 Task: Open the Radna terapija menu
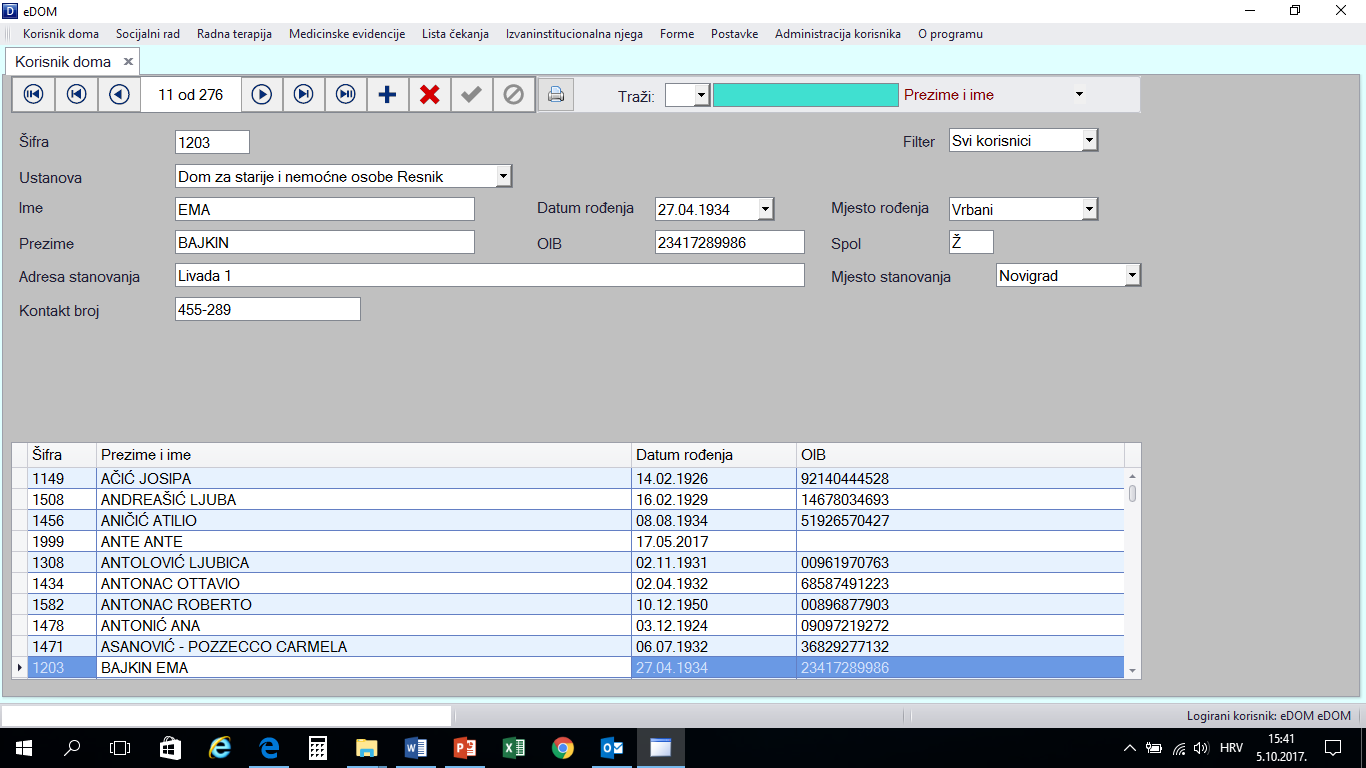pyautogui.click(x=234, y=34)
